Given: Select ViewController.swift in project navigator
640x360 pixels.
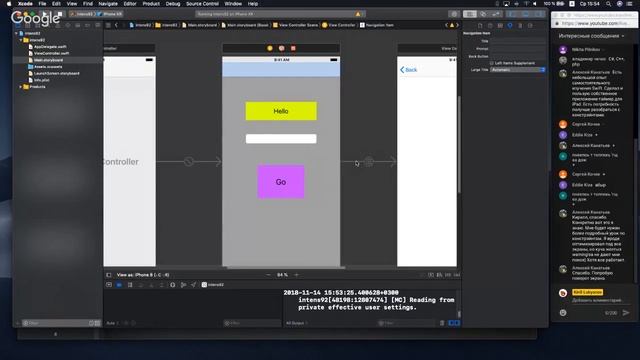Looking at the screenshot, I should pos(51,53).
